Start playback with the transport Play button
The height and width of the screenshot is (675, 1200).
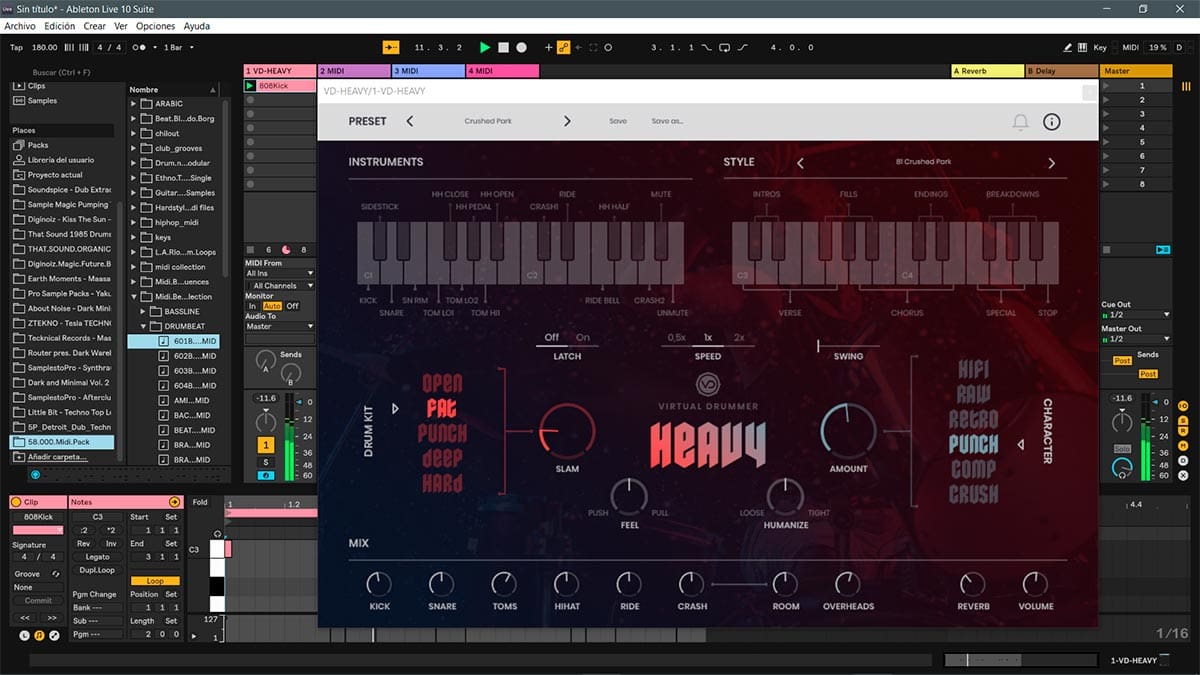point(485,47)
